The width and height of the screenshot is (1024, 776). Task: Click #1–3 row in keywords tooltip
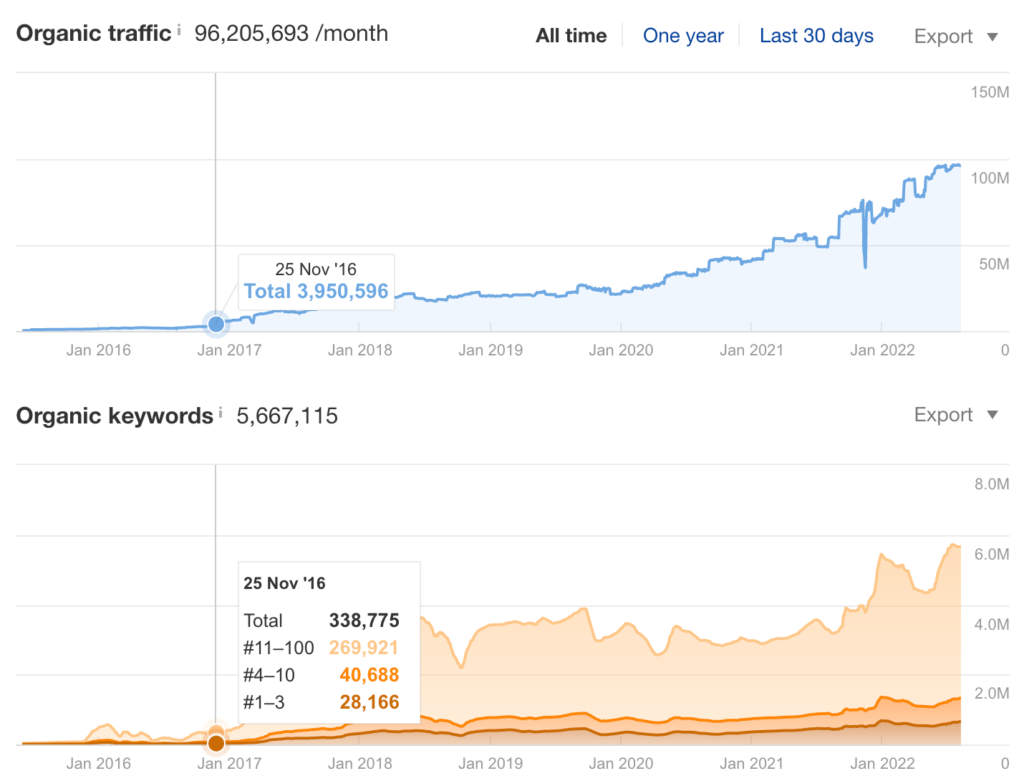[321, 702]
